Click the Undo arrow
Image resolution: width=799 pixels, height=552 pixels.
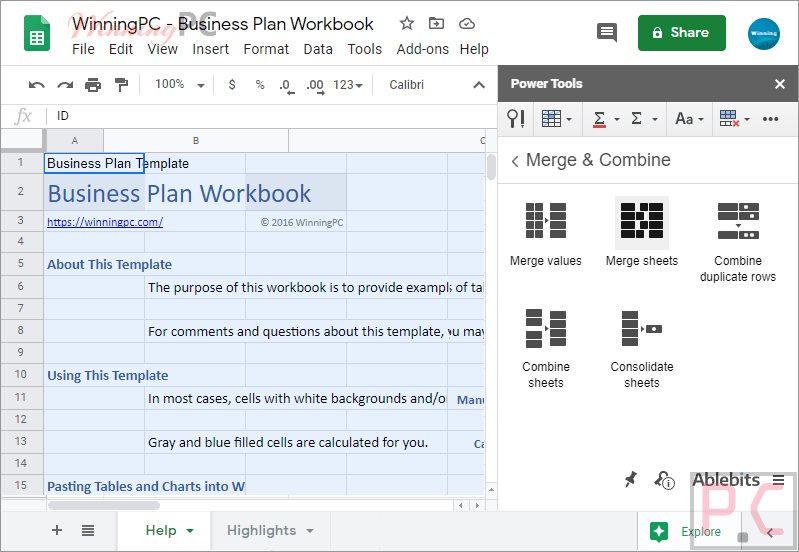coord(36,85)
